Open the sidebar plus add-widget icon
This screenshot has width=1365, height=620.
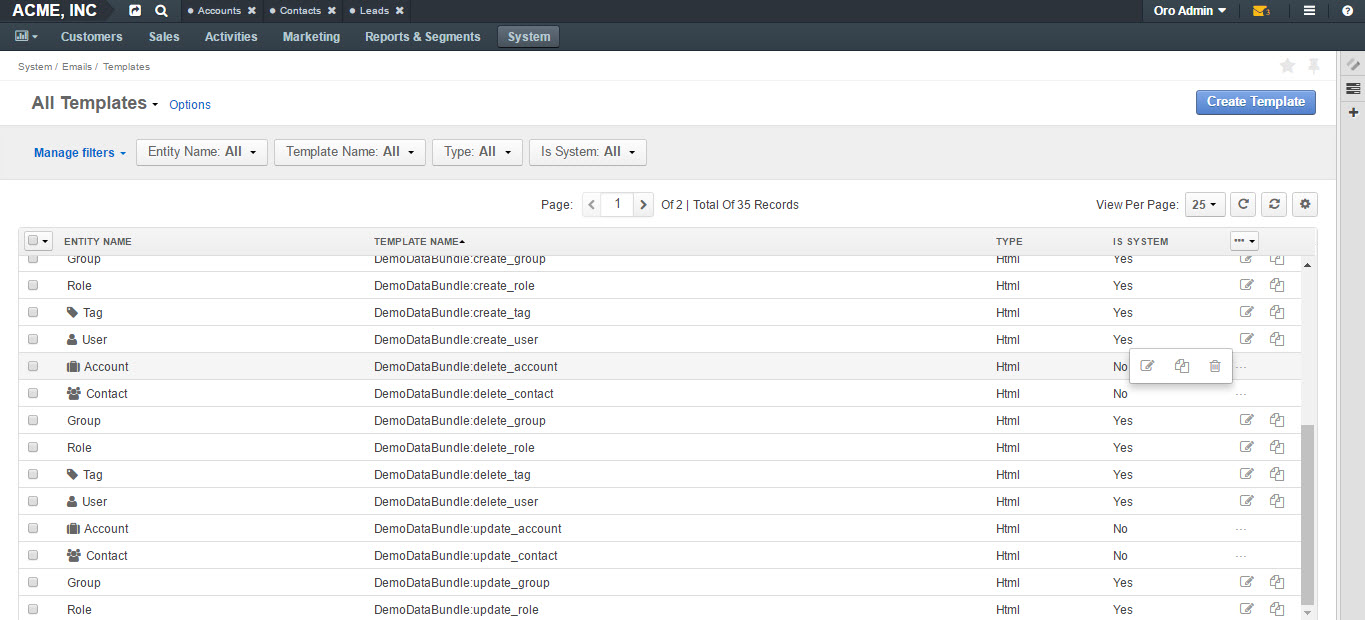click(x=1353, y=112)
